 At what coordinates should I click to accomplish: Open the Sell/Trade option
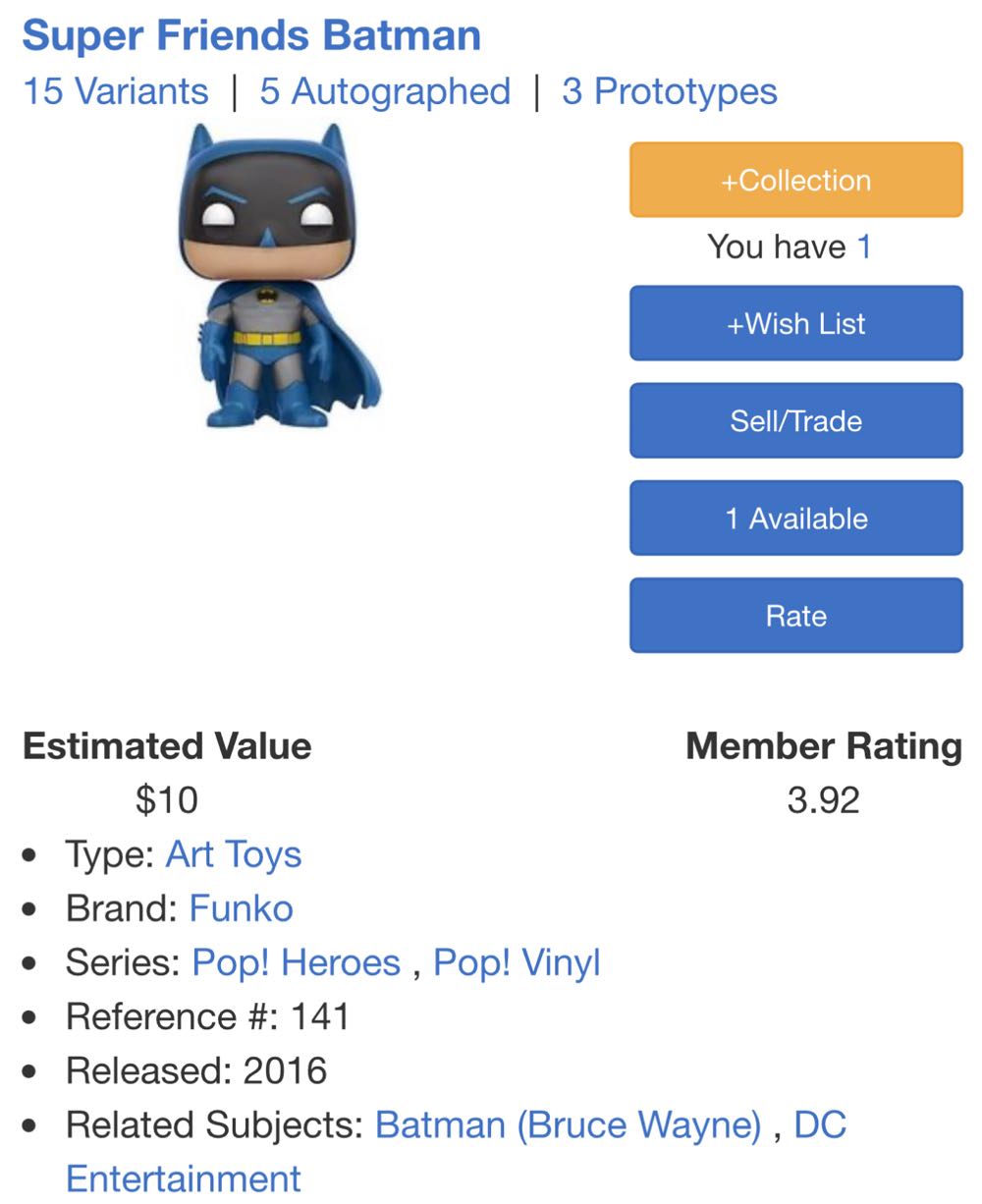(x=794, y=420)
